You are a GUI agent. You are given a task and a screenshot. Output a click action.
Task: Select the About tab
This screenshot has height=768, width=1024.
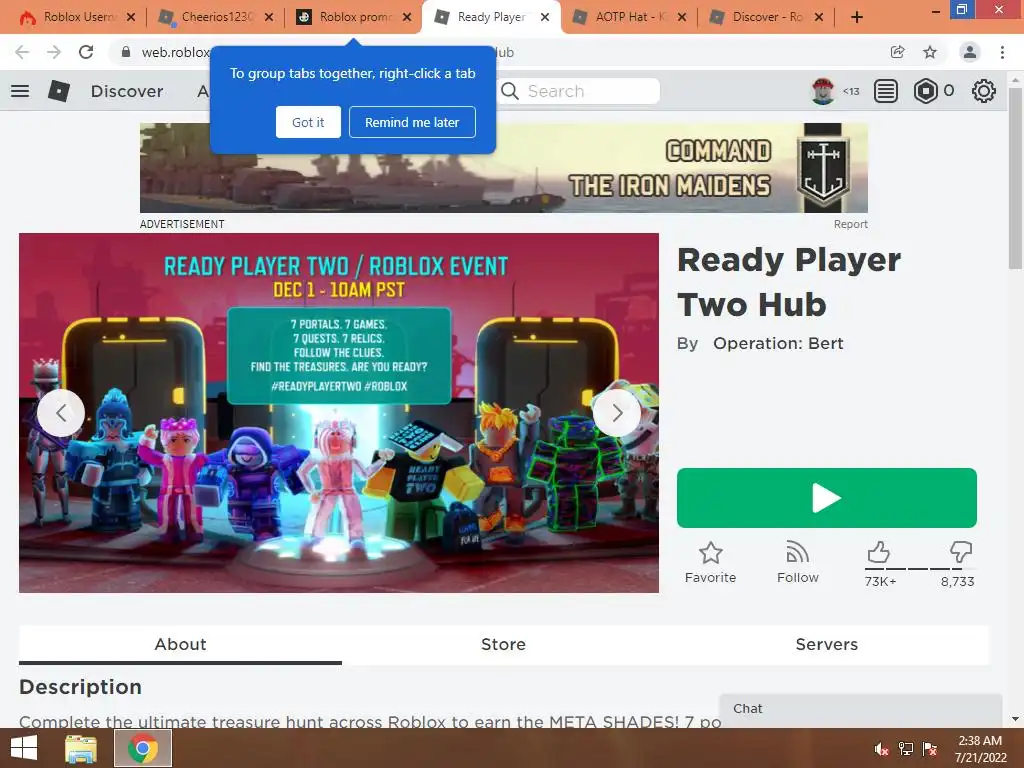[180, 645]
